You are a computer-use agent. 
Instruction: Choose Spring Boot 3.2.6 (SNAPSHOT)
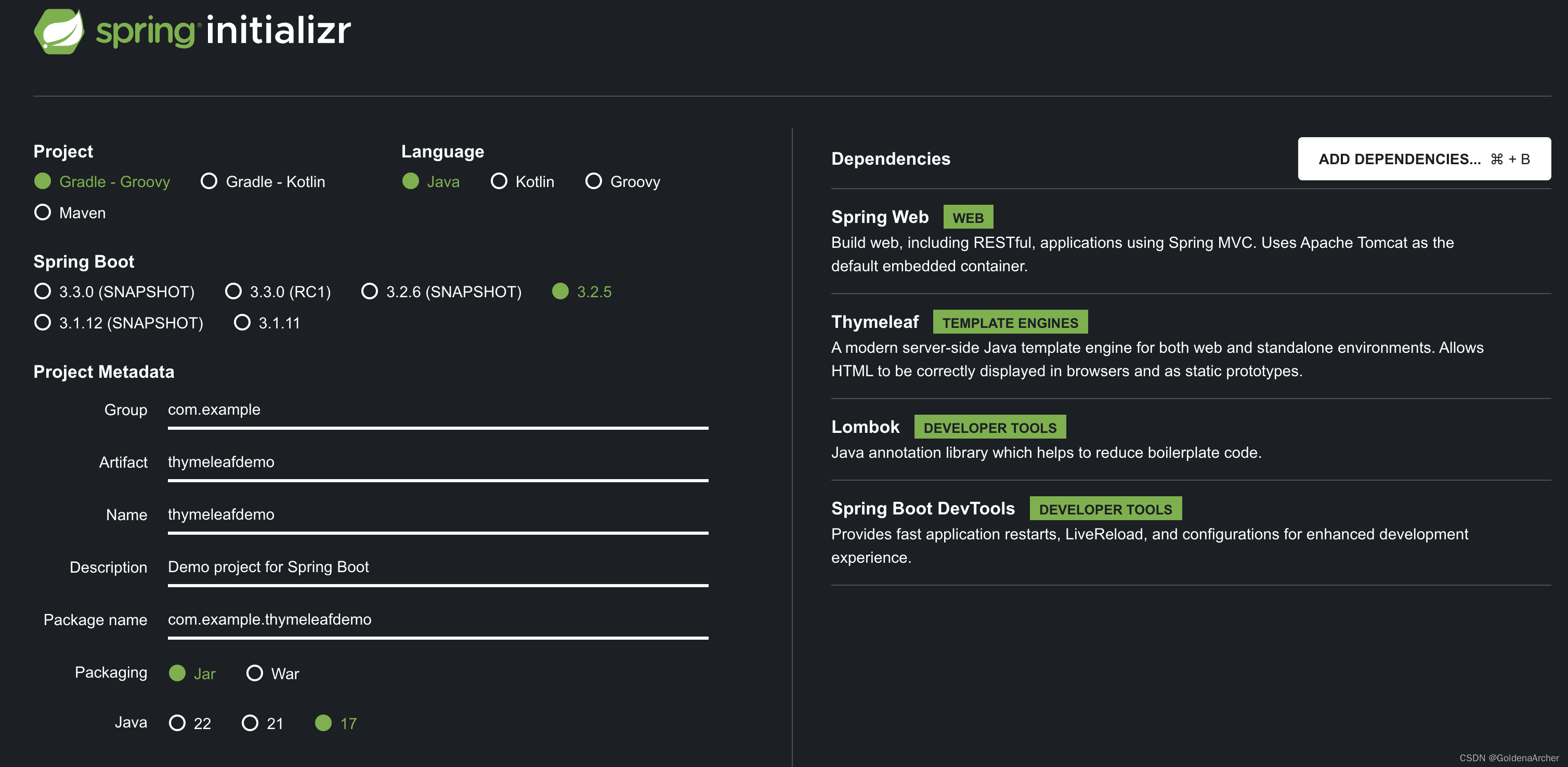[x=441, y=292]
